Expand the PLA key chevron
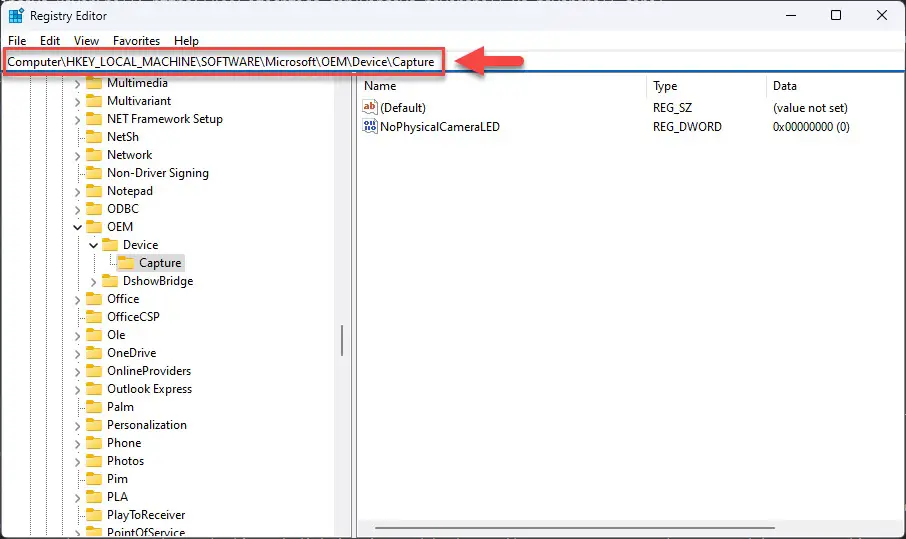The width and height of the screenshot is (906, 539). click(77, 497)
